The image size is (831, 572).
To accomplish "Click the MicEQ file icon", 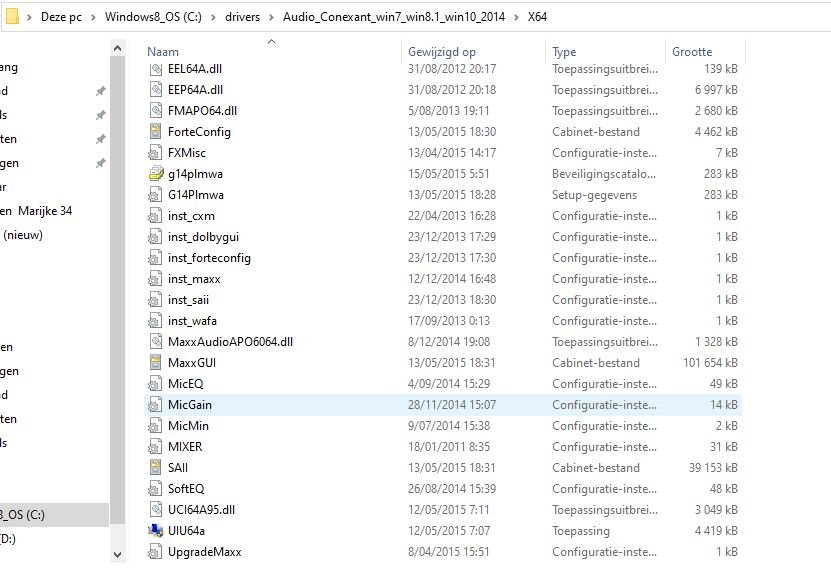I will (x=155, y=384).
